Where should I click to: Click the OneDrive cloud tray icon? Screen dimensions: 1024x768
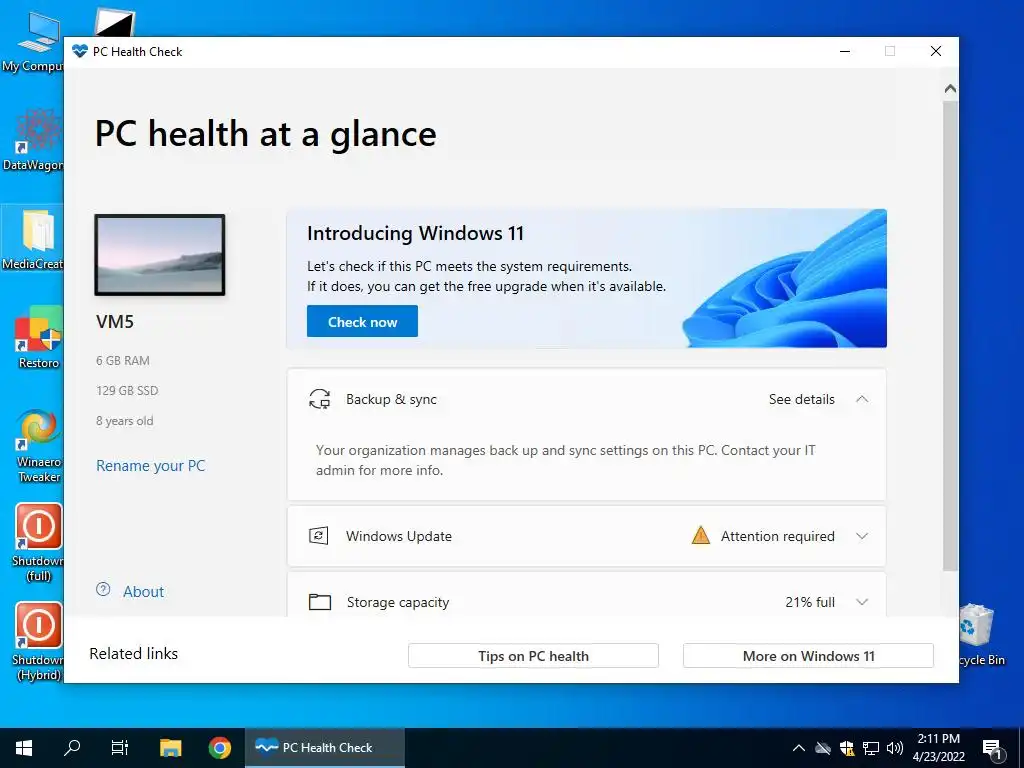tap(823, 748)
